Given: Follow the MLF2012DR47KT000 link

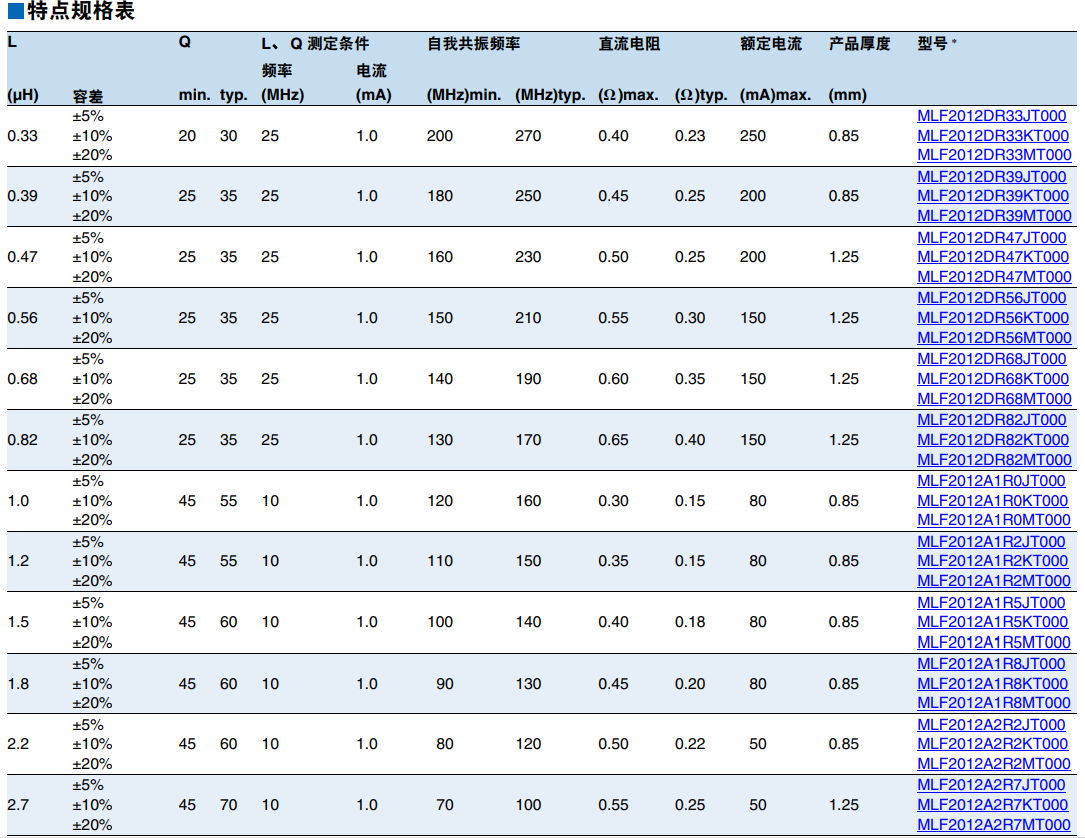Looking at the screenshot, I should click(x=993, y=257).
